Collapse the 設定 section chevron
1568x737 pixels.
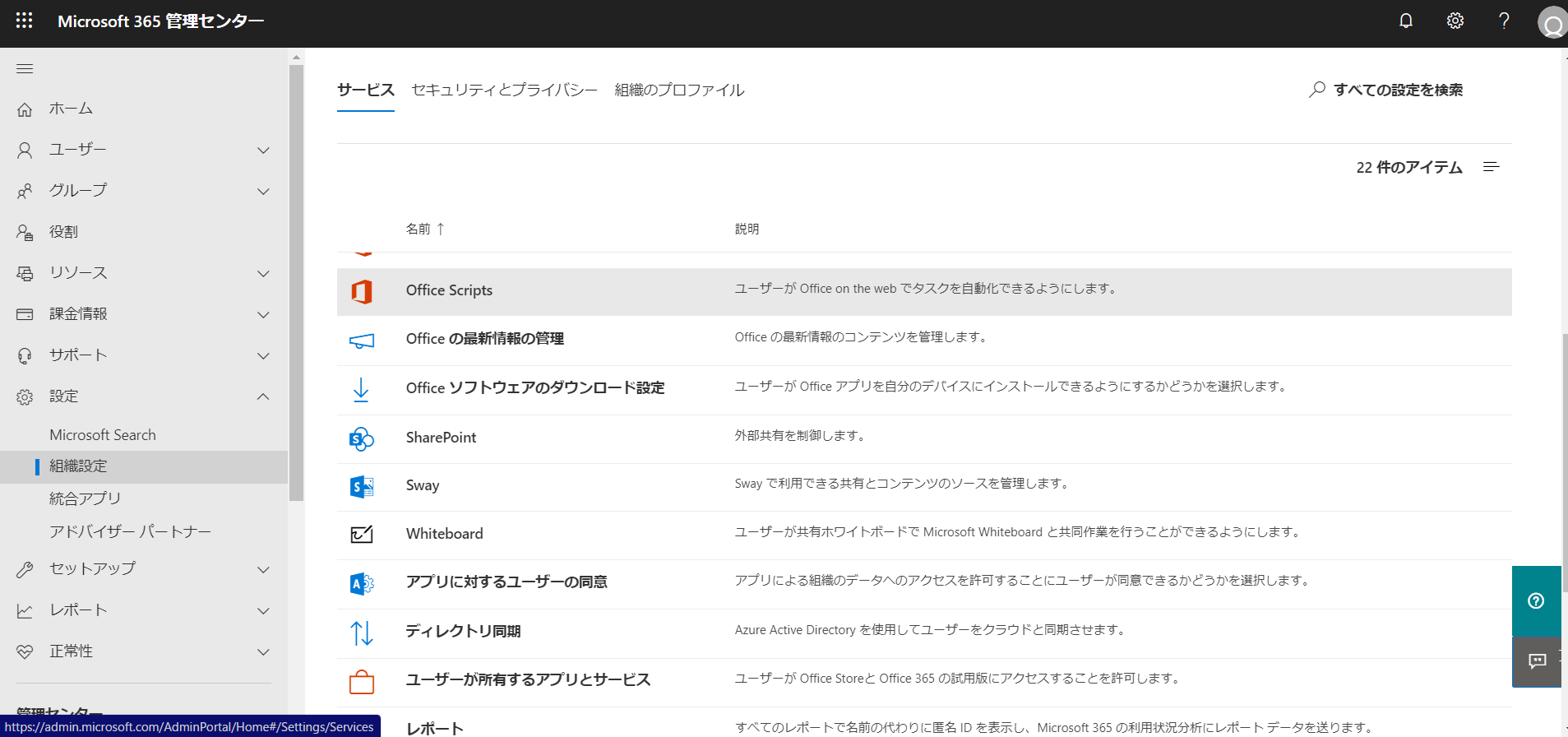click(263, 396)
